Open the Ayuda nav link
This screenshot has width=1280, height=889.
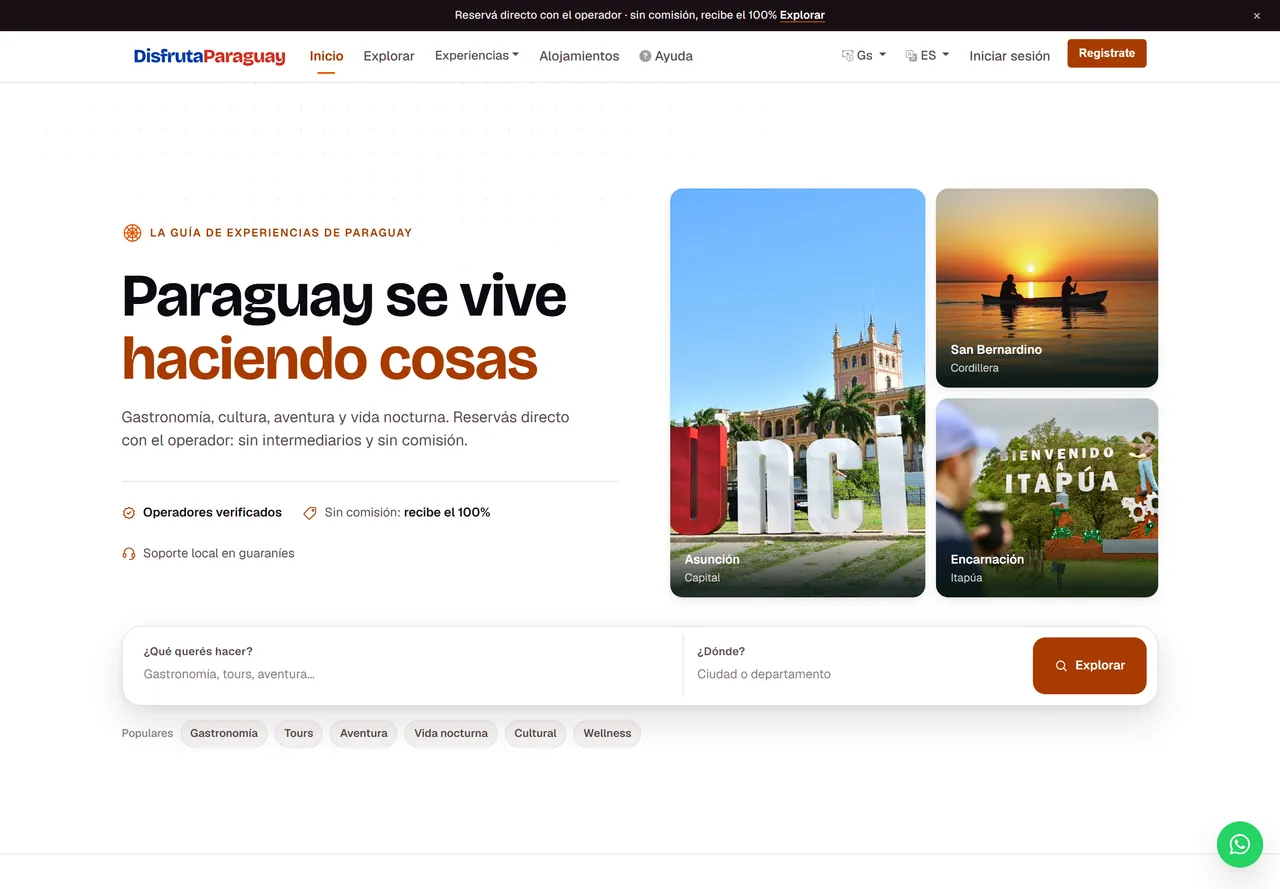pos(666,56)
